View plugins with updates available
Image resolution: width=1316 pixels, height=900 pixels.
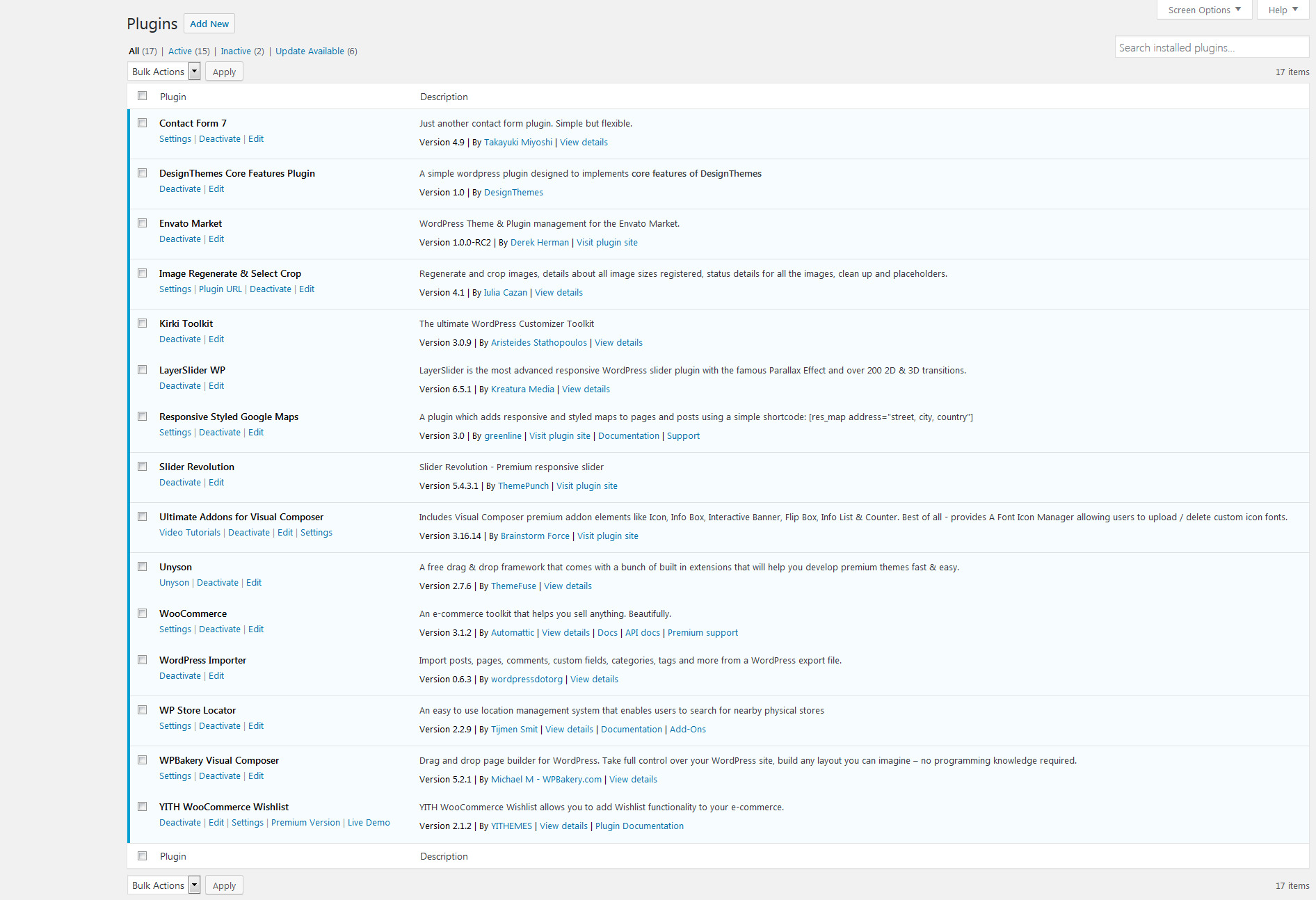point(310,51)
